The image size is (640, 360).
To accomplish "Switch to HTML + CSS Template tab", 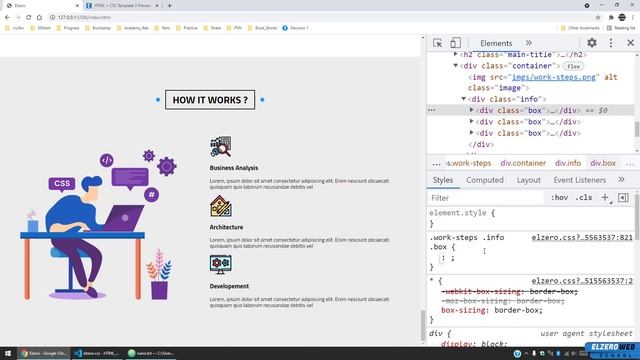I will (122, 6).
